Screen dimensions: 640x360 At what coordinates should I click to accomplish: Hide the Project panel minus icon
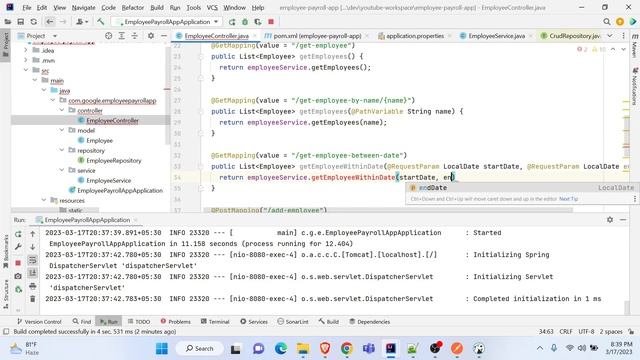164,36
